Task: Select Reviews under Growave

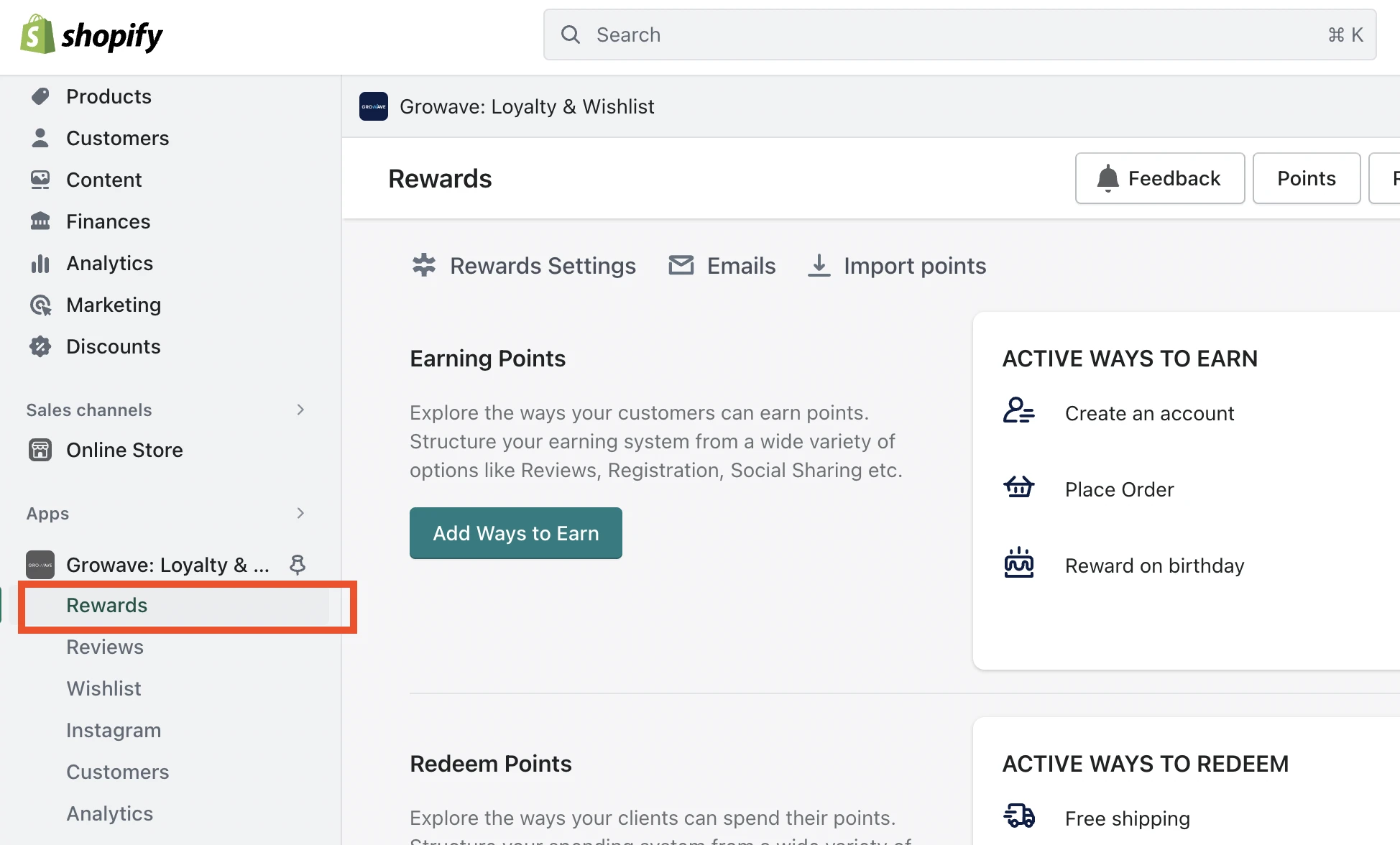Action: pyautogui.click(x=105, y=647)
